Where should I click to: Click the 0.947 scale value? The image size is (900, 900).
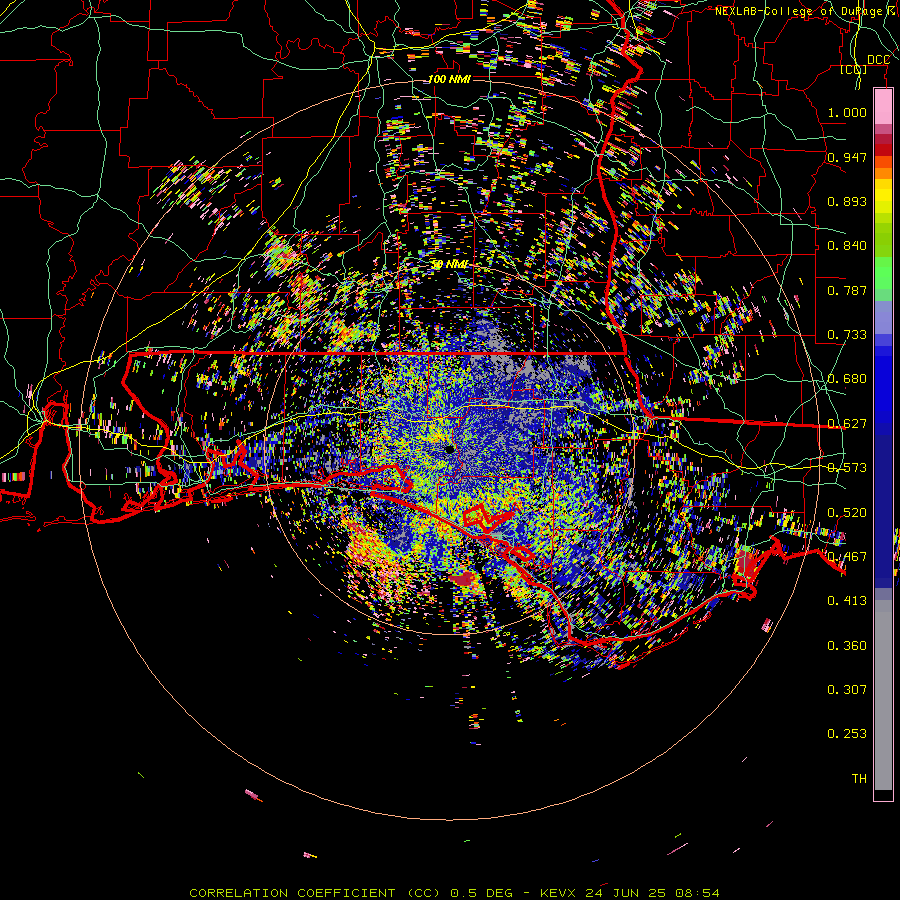click(847, 157)
